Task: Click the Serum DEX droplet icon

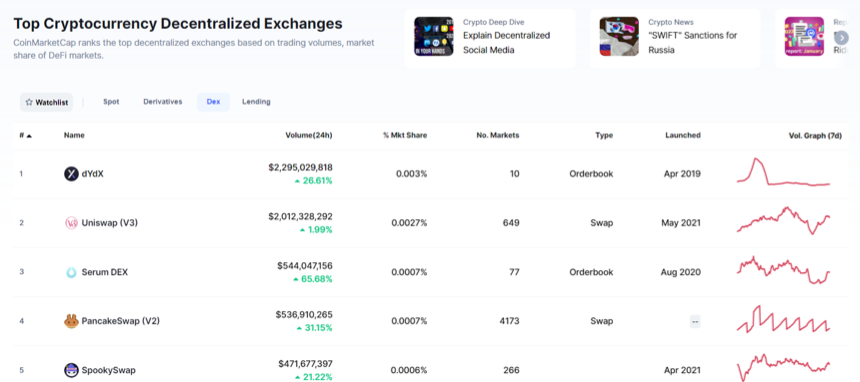Action: (71, 272)
